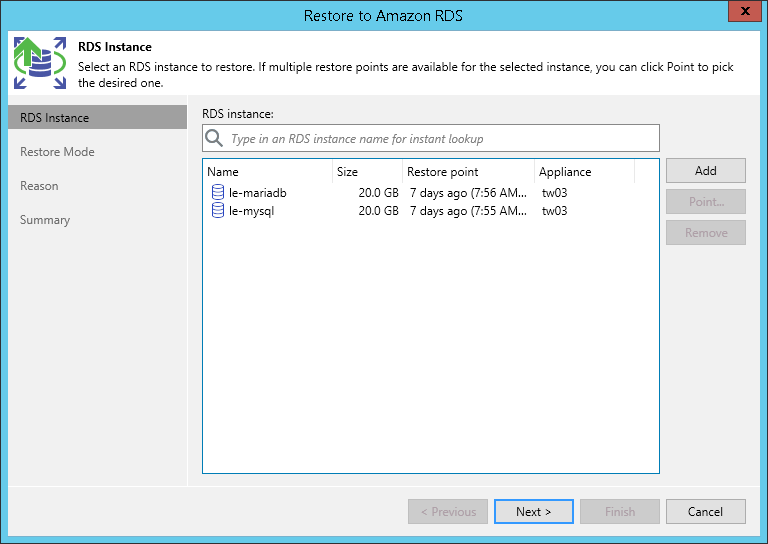Click the le-mysql database icon
768x544 pixels.
(217, 211)
